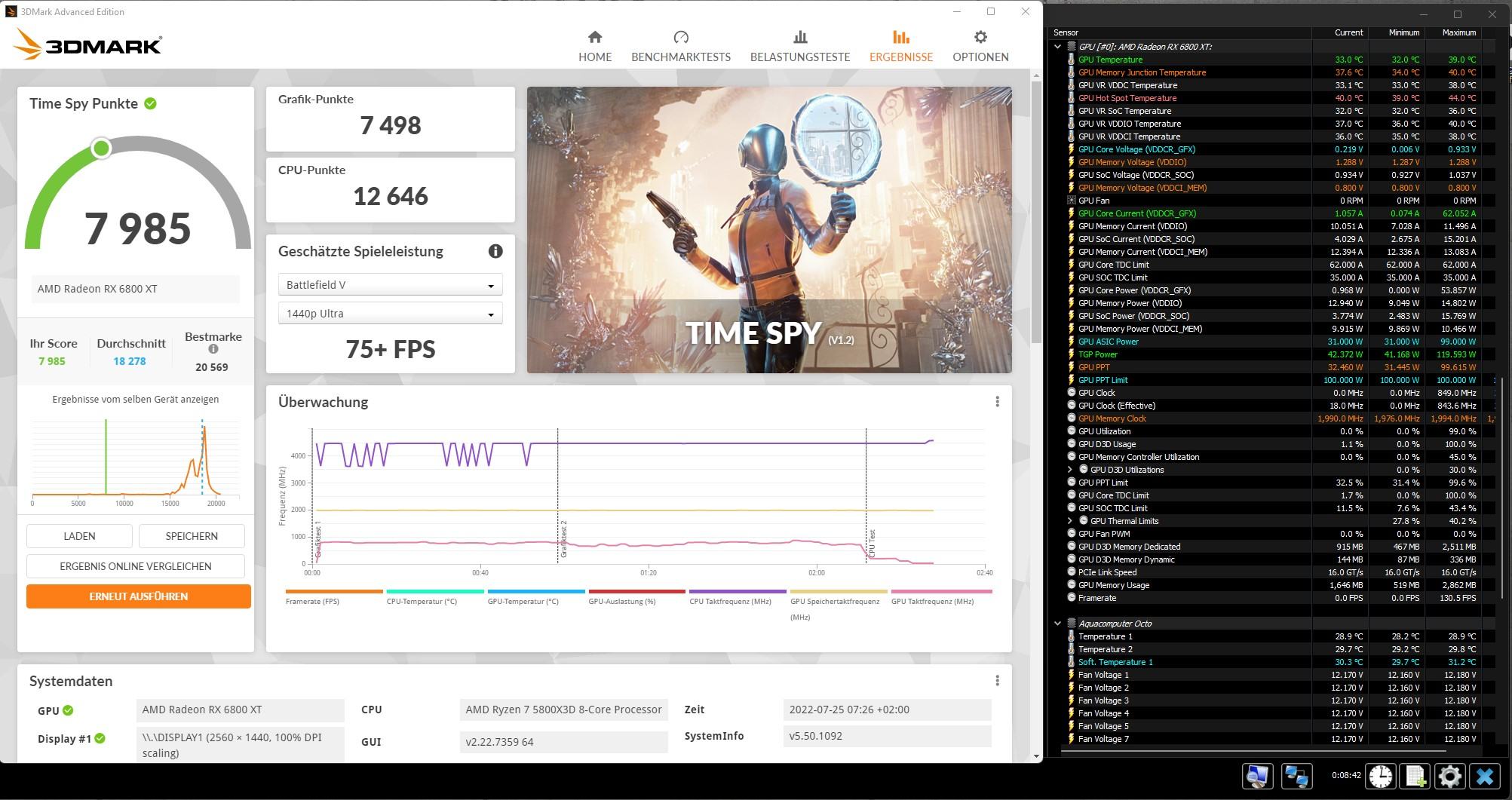The height and width of the screenshot is (800, 1512).
Task: Click the Grafiktest 2 marker in chart
Action: (563, 539)
